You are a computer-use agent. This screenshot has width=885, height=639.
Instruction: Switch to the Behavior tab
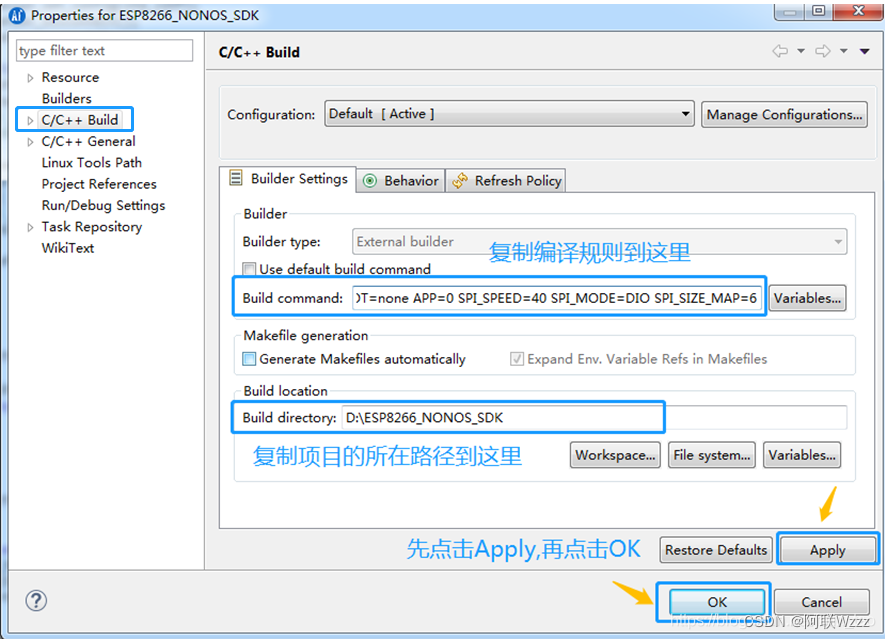(401, 181)
